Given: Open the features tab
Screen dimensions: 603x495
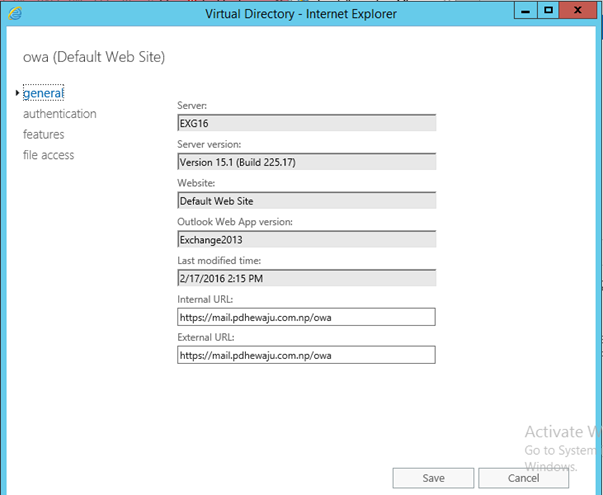Looking at the screenshot, I should pos(44,134).
